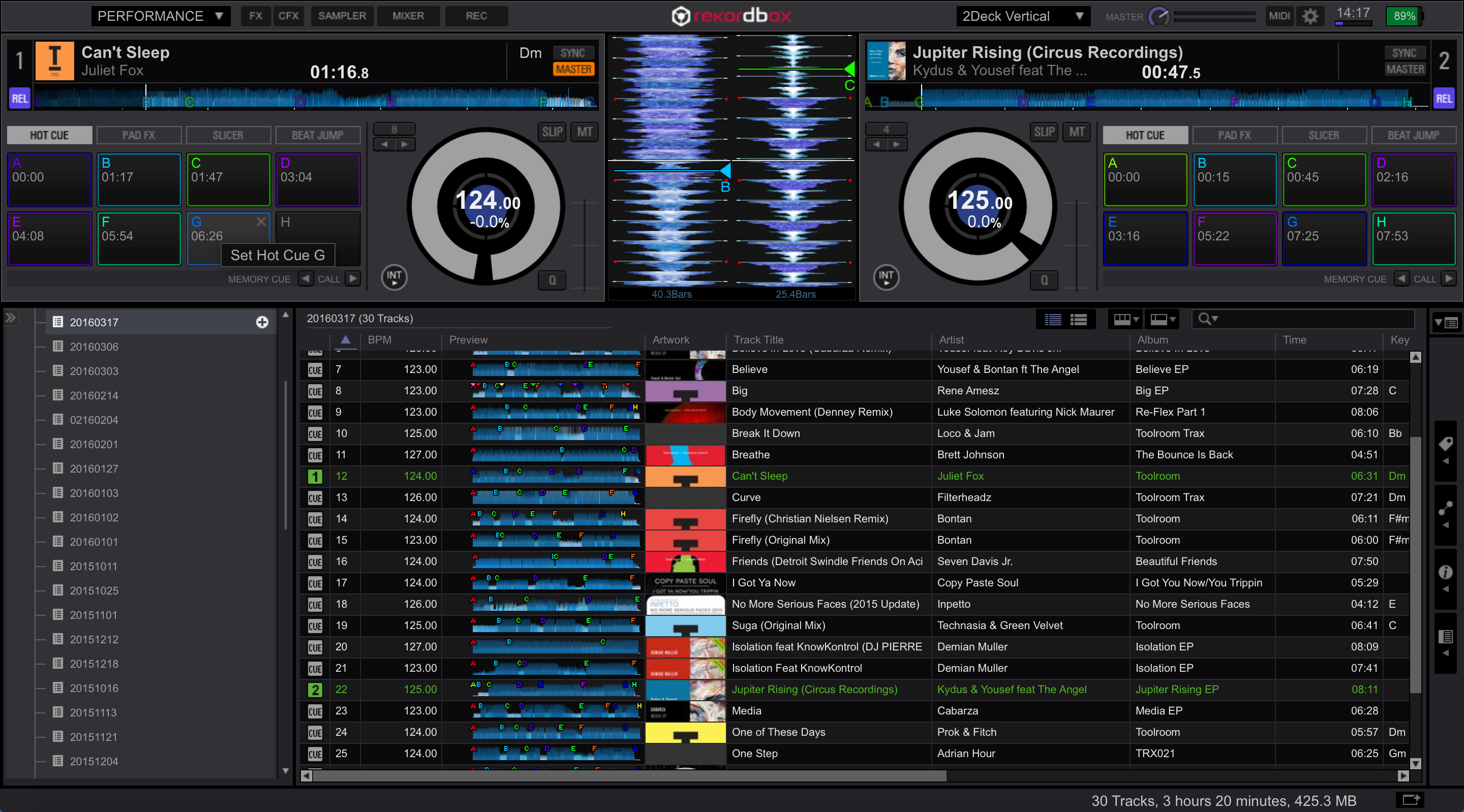This screenshot has height=812, width=1464.
Task: Open the 2Deck Vertical layout dropdown
Action: click(1022, 16)
